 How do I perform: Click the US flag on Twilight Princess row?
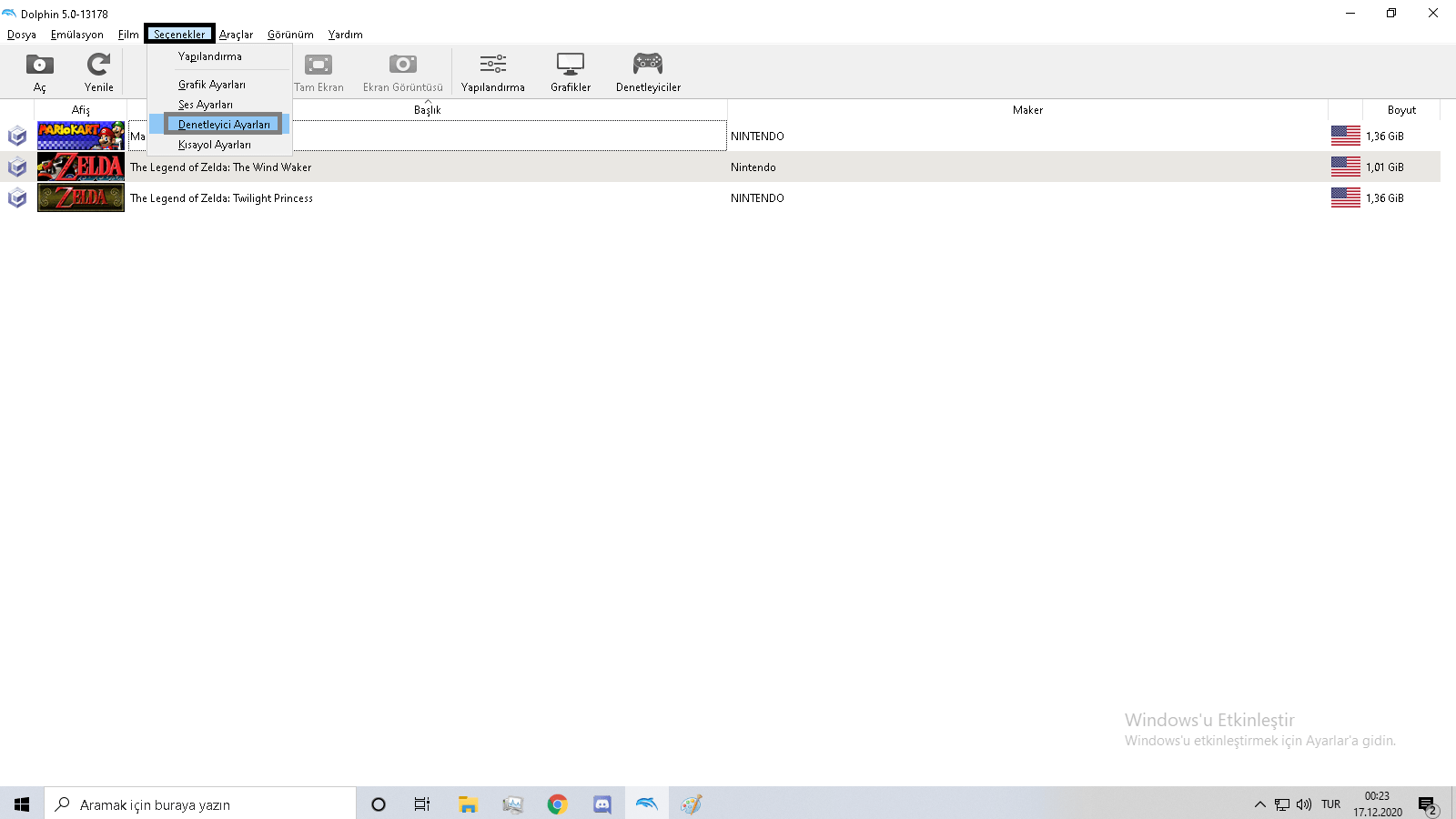point(1345,197)
